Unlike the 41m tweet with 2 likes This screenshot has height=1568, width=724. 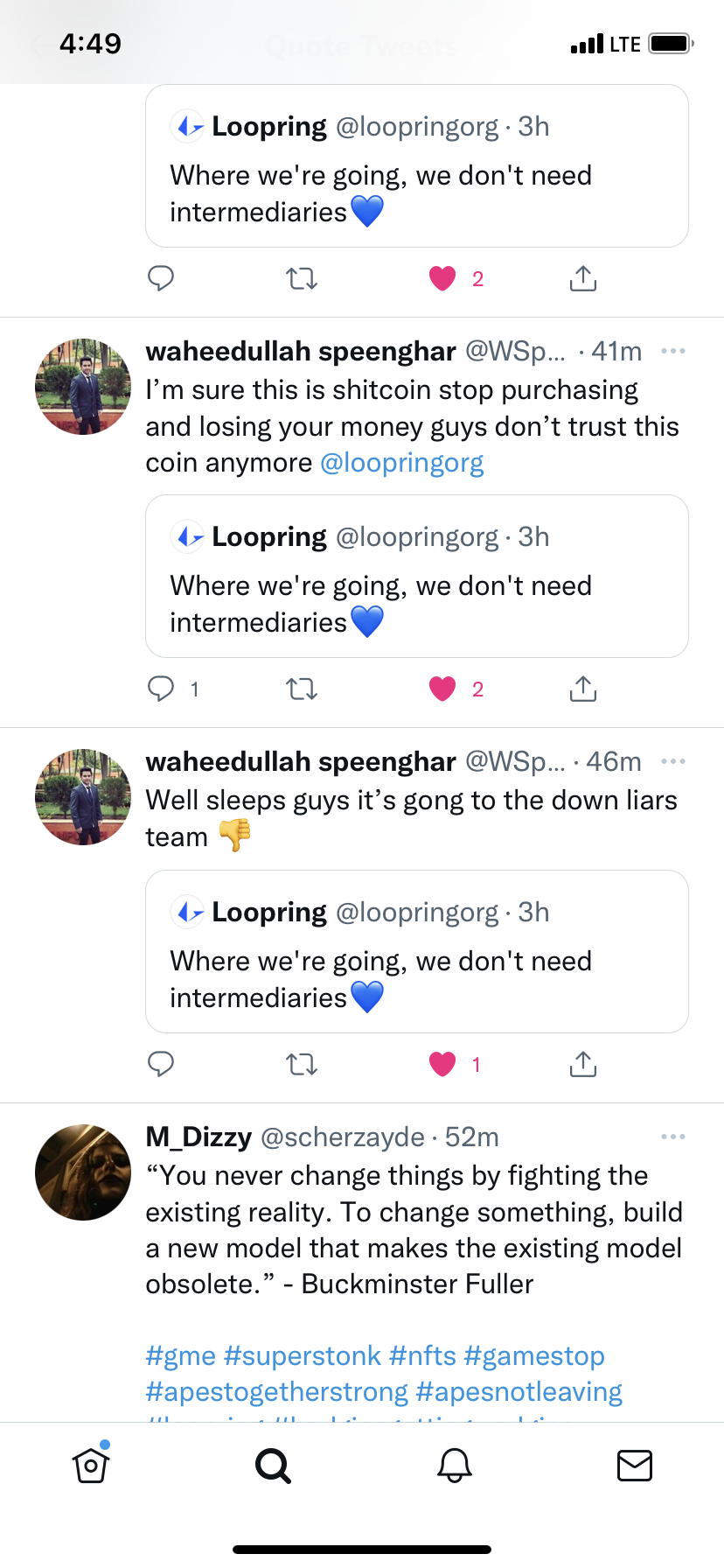coord(443,689)
